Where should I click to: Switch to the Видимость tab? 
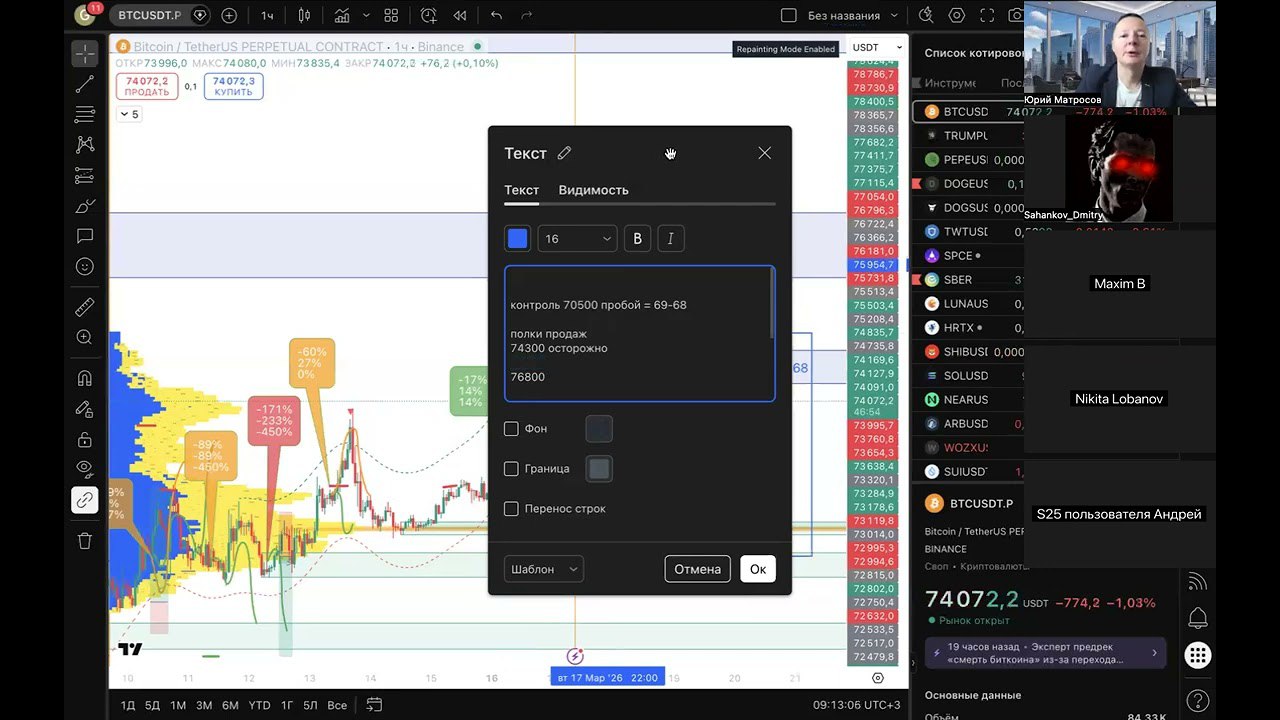(593, 190)
